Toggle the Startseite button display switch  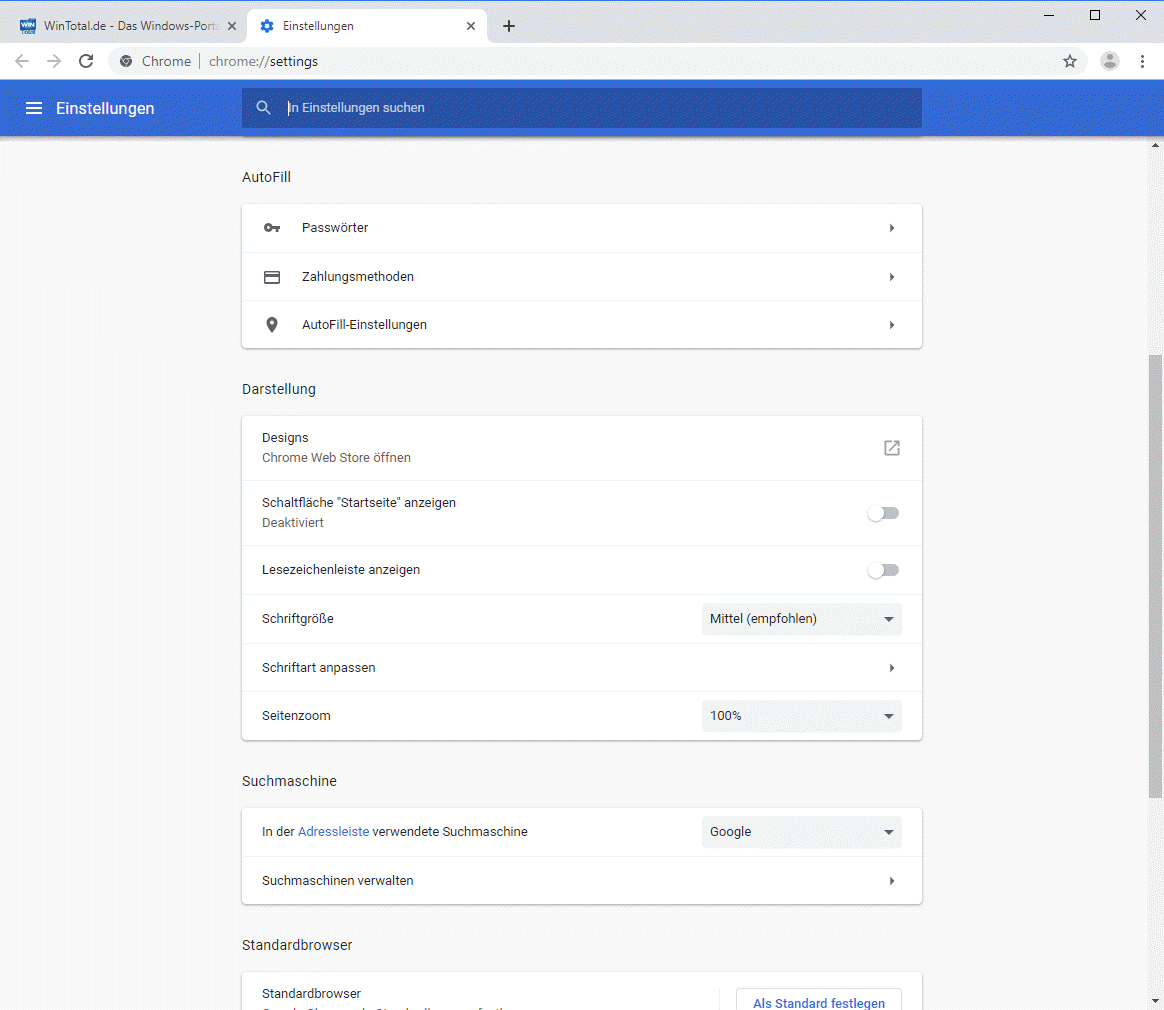pos(883,513)
